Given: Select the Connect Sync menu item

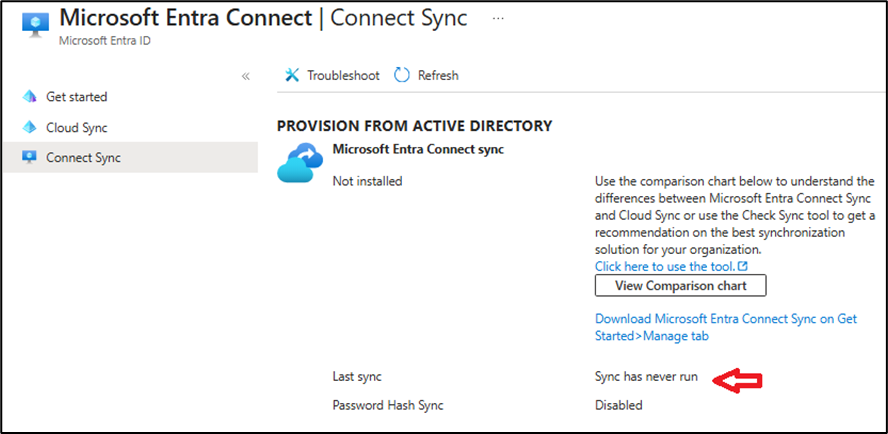Looking at the screenshot, I should (83, 158).
